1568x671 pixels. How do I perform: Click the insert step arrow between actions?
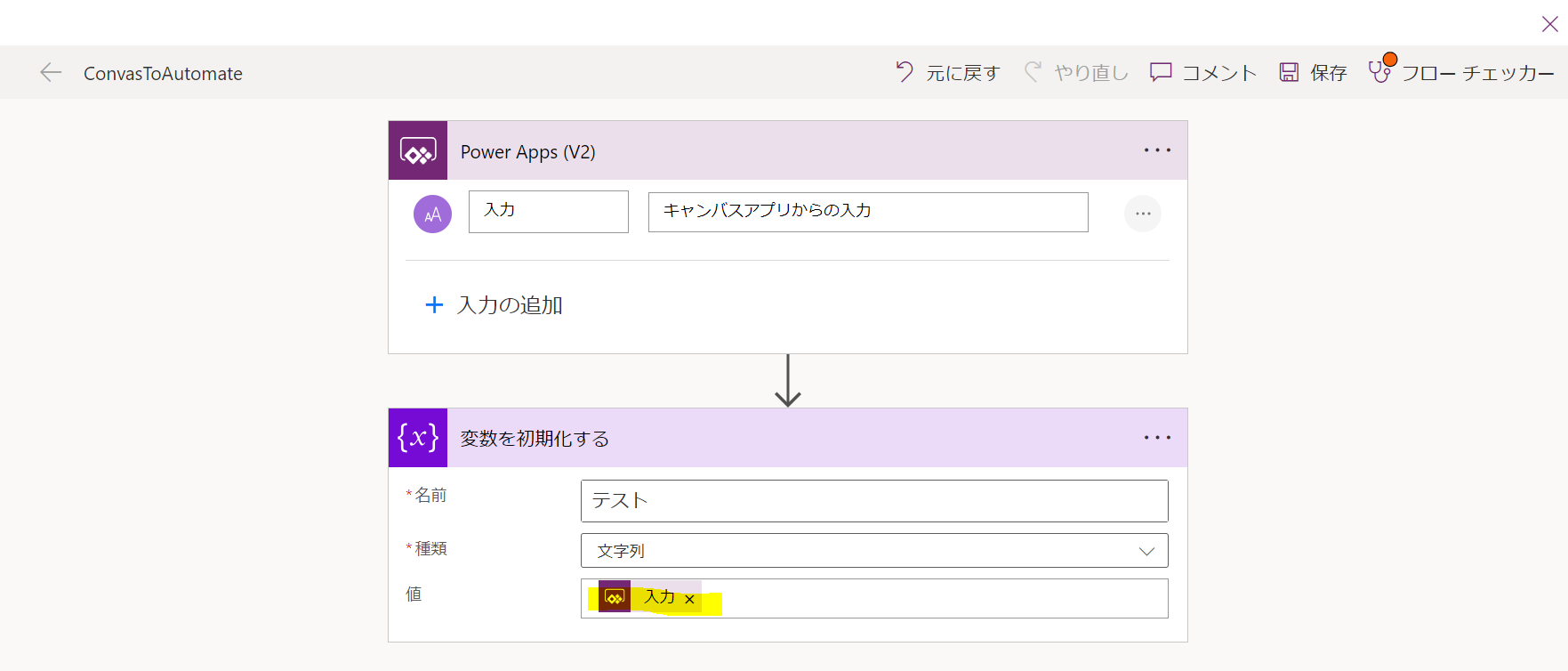pyautogui.click(x=788, y=381)
